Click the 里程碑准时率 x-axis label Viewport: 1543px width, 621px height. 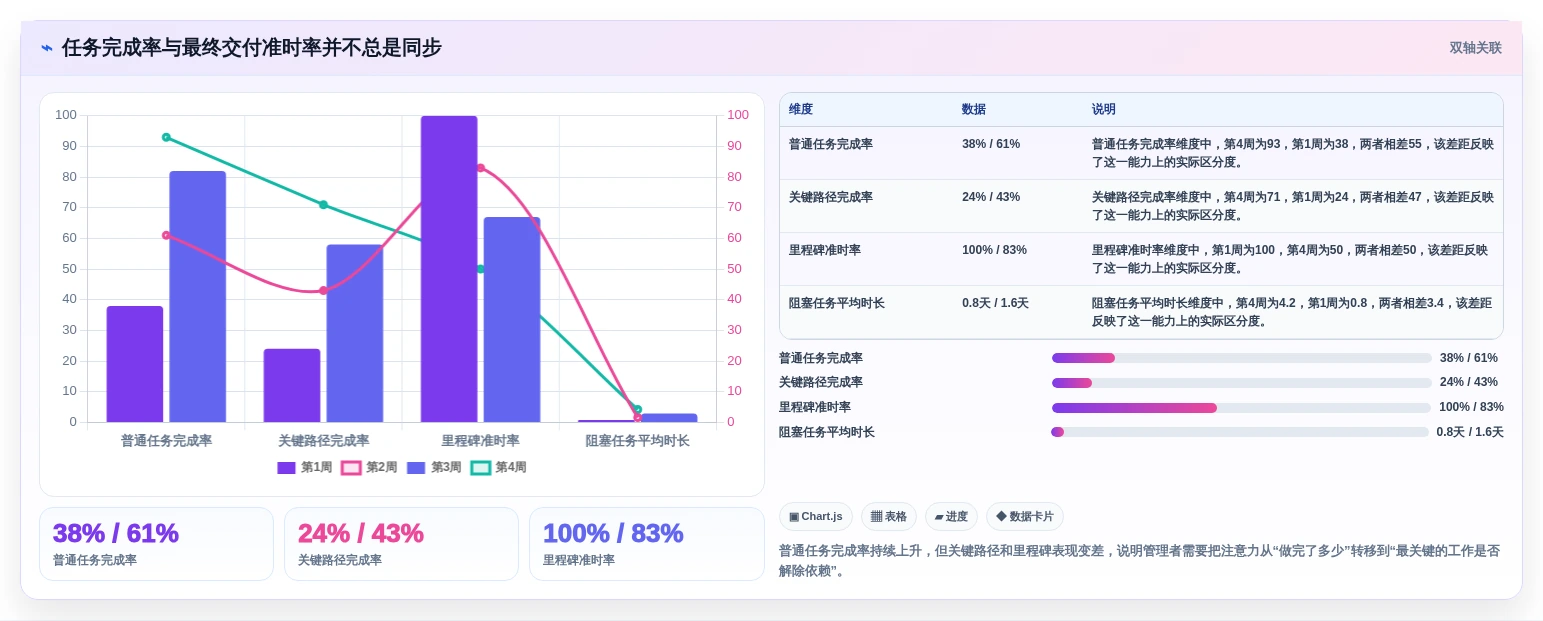[x=481, y=440]
